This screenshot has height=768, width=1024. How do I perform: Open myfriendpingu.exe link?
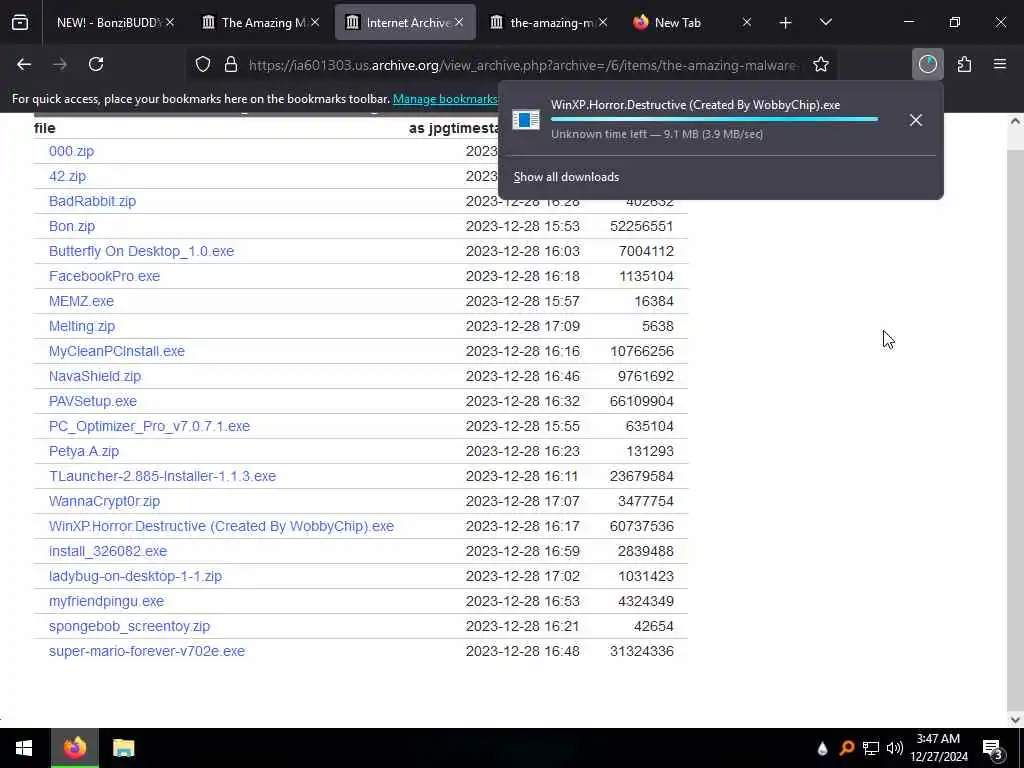106,601
